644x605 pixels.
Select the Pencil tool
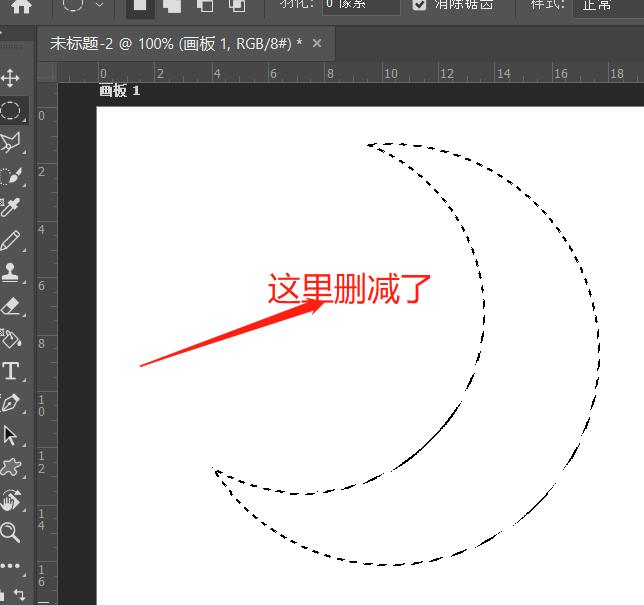tap(11, 241)
